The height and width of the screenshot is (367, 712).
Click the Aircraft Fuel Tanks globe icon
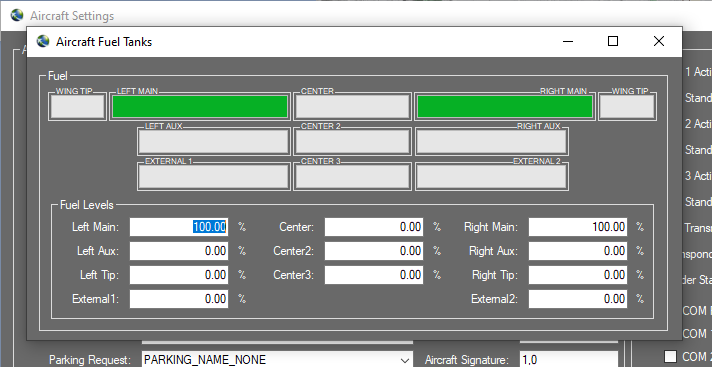[43, 41]
